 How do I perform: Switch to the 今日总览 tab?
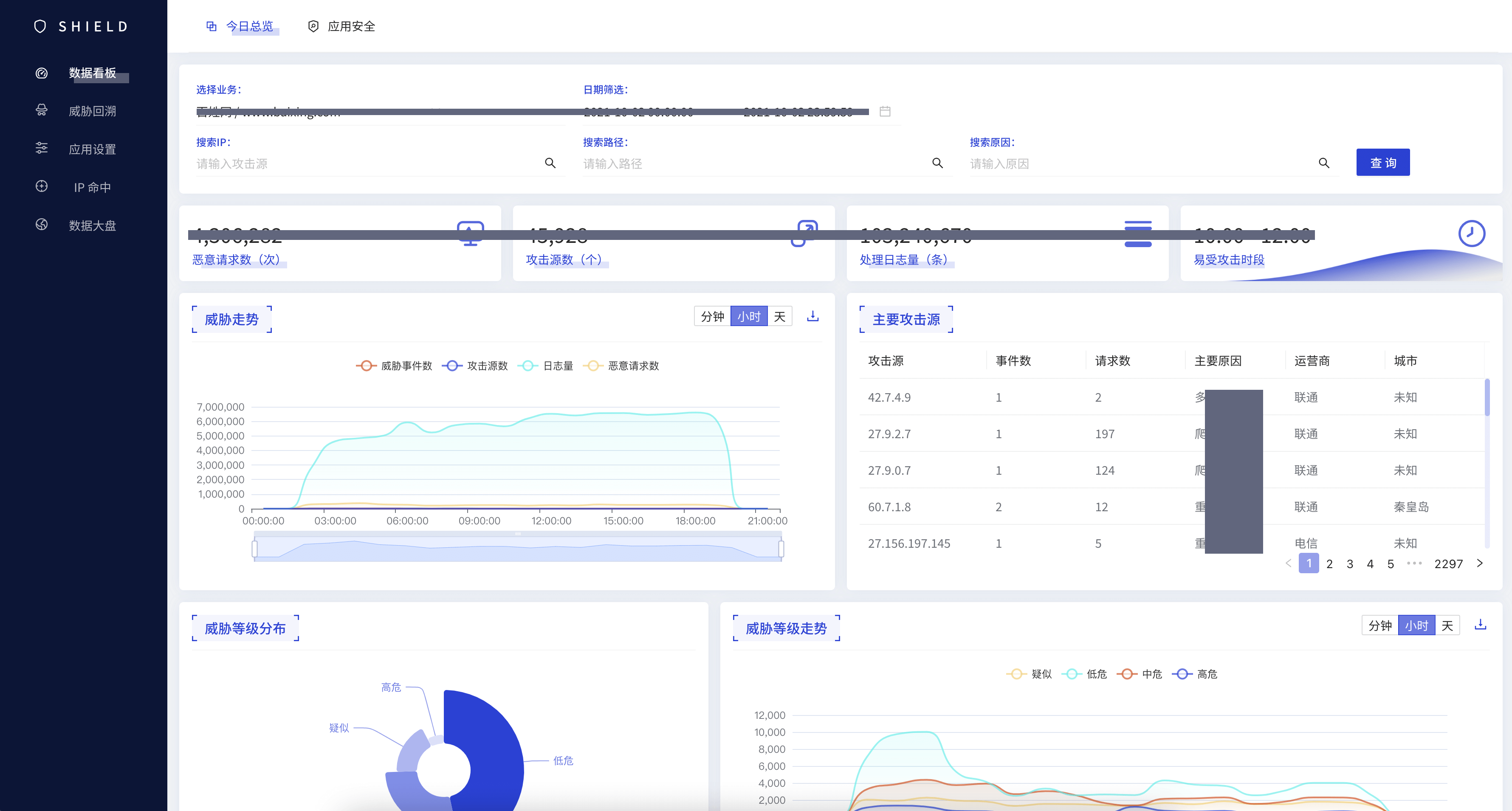point(249,26)
